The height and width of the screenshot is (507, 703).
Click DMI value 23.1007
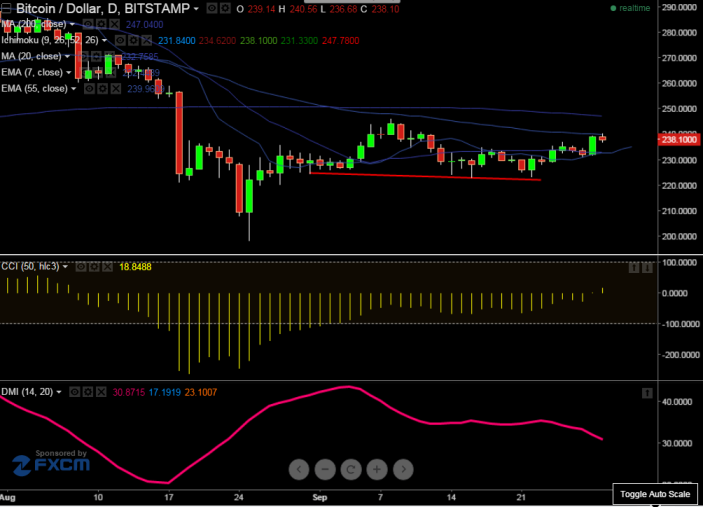point(201,393)
